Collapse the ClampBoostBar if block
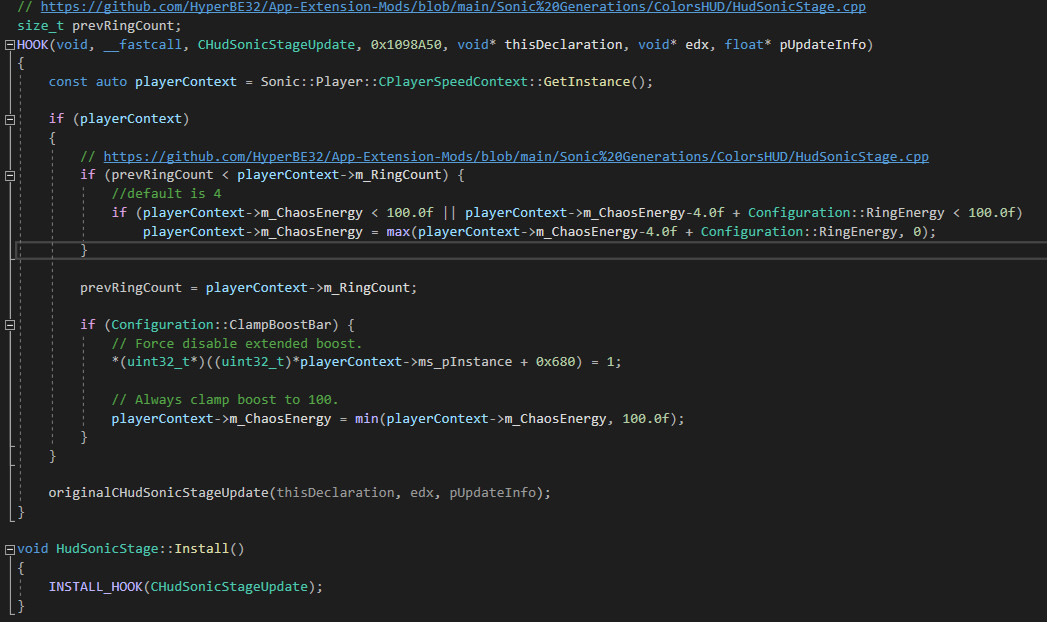Screen dimensions: 1047x622 (x=9, y=325)
